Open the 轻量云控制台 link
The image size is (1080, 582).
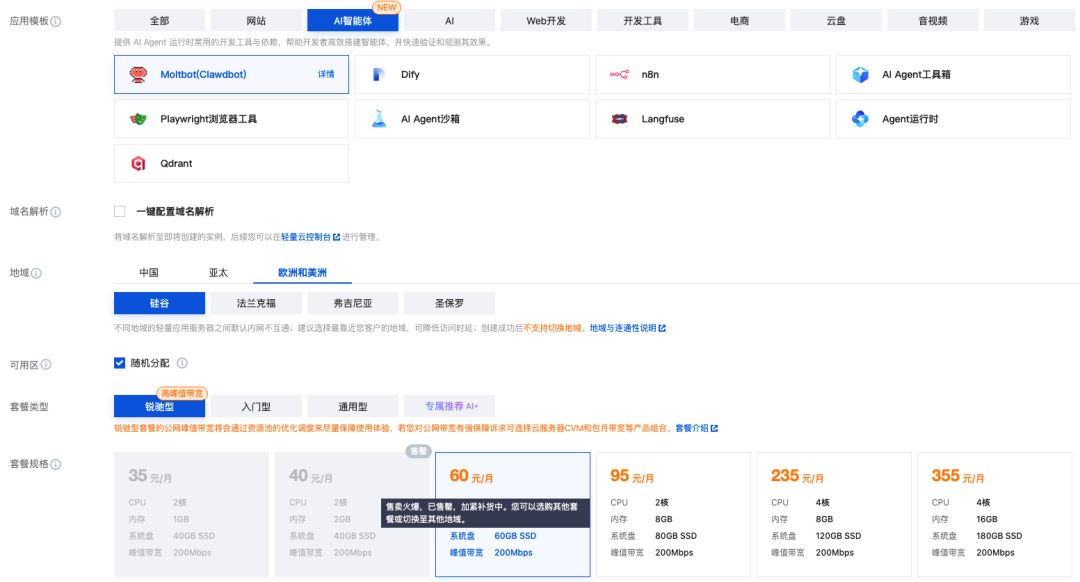point(306,237)
